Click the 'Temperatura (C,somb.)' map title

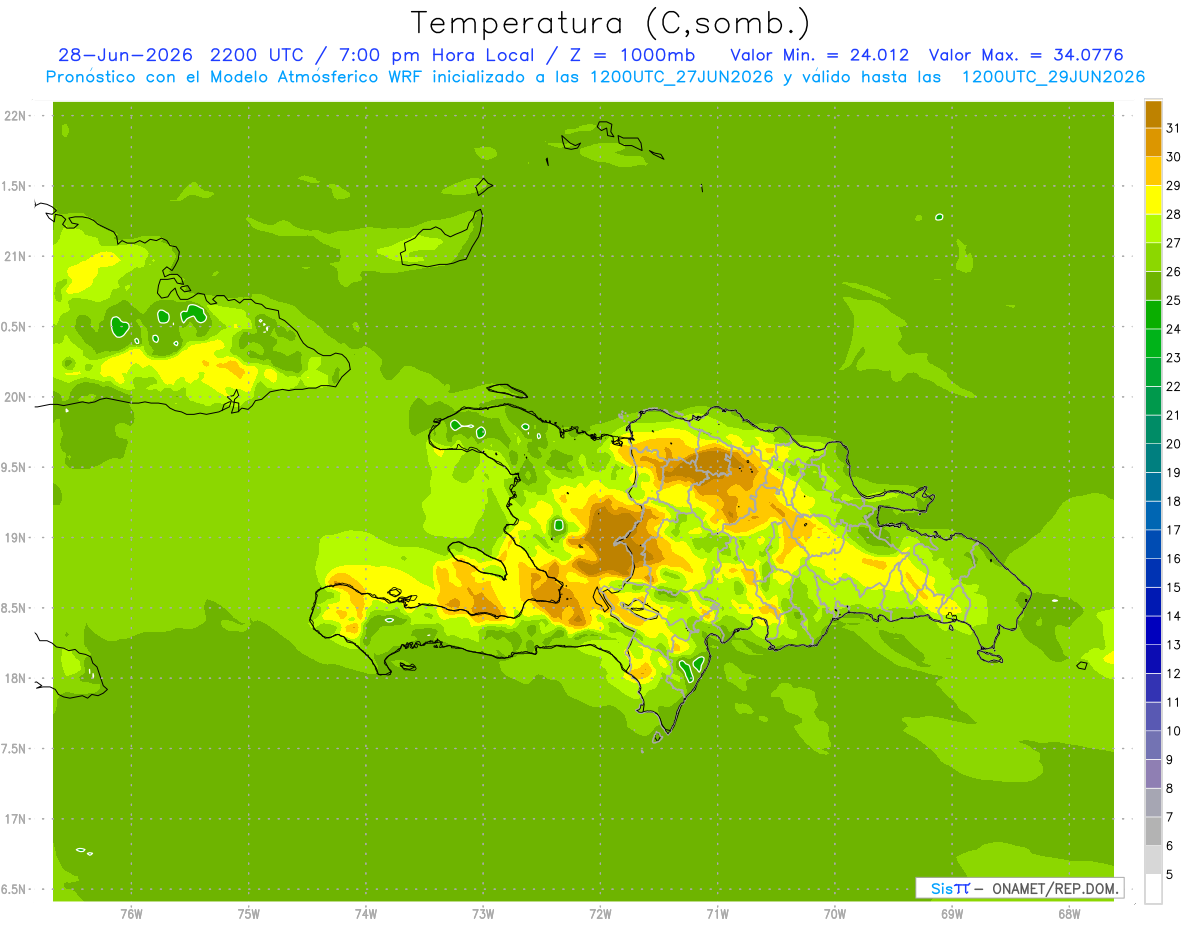coord(610,23)
